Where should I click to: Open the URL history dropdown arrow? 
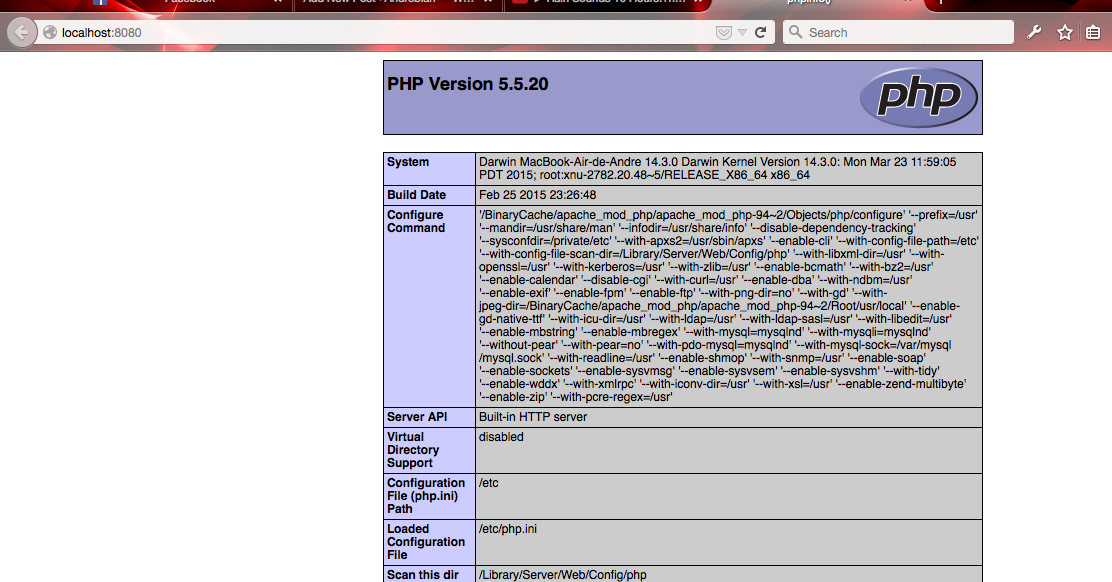point(742,33)
